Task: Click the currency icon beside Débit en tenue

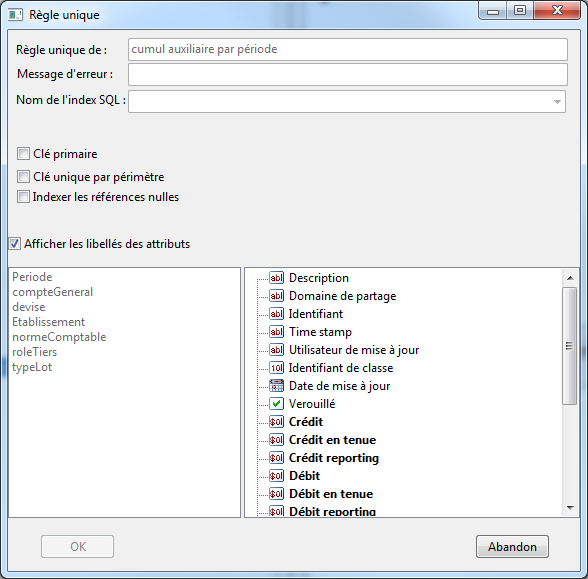Action: coord(276,494)
